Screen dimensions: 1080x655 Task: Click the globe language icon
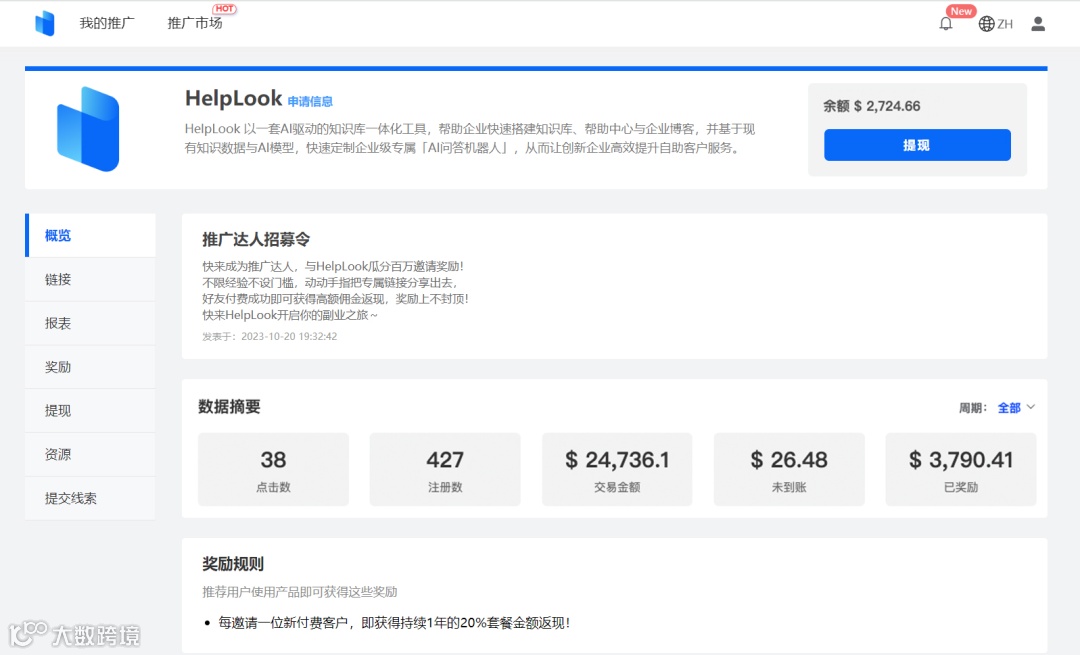[986, 23]
